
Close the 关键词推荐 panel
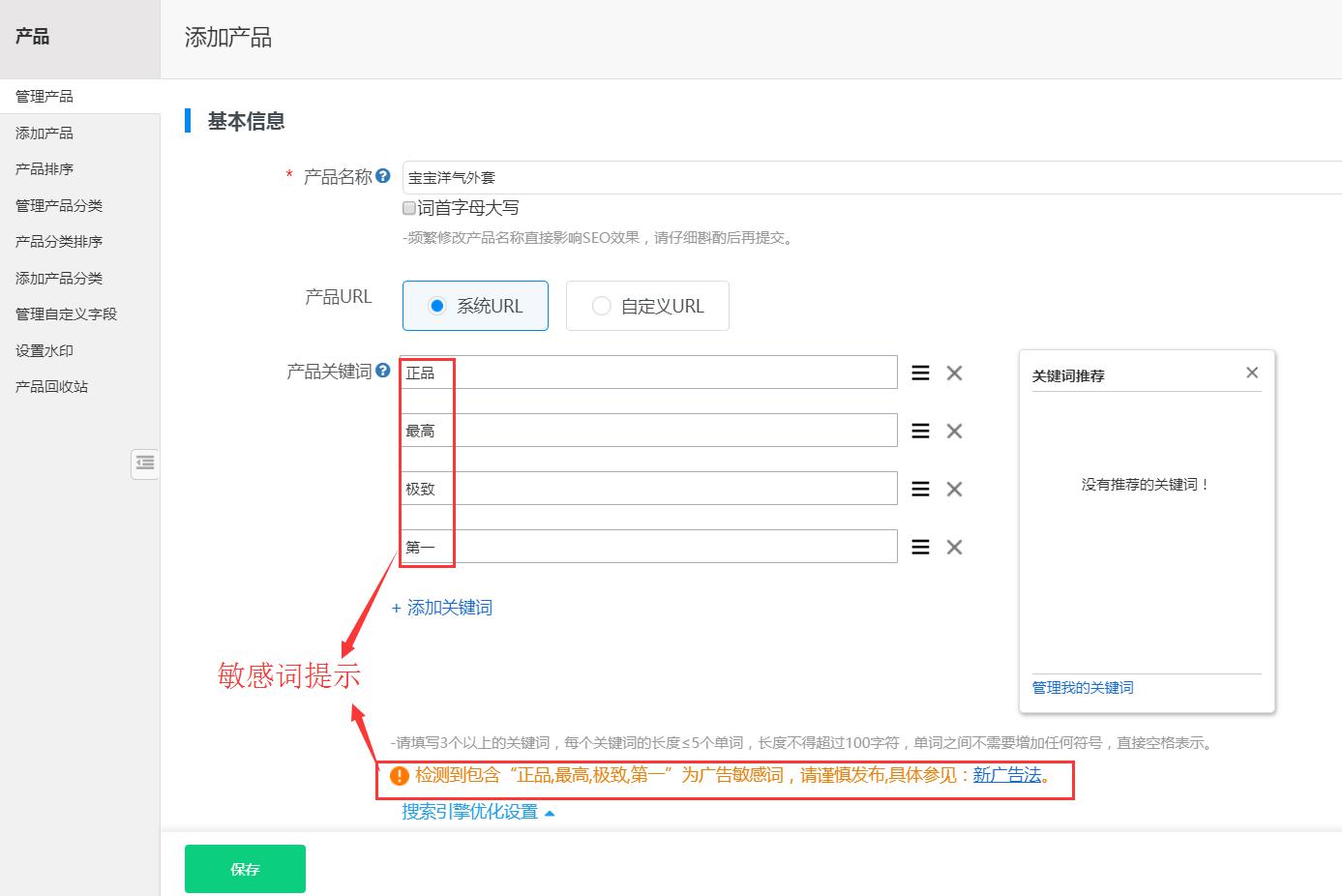[1252, 373]
